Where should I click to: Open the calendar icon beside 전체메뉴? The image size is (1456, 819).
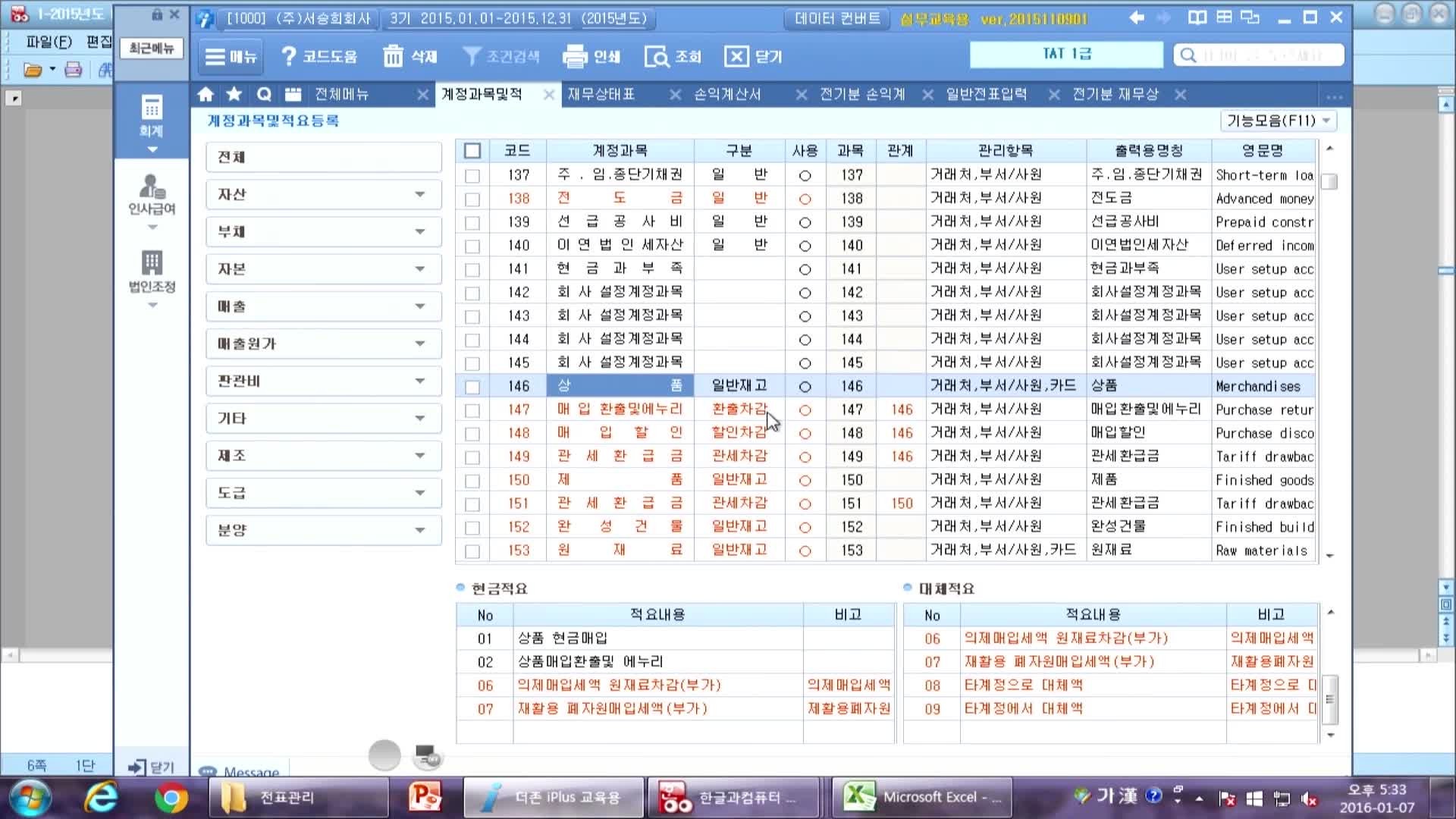293,94
